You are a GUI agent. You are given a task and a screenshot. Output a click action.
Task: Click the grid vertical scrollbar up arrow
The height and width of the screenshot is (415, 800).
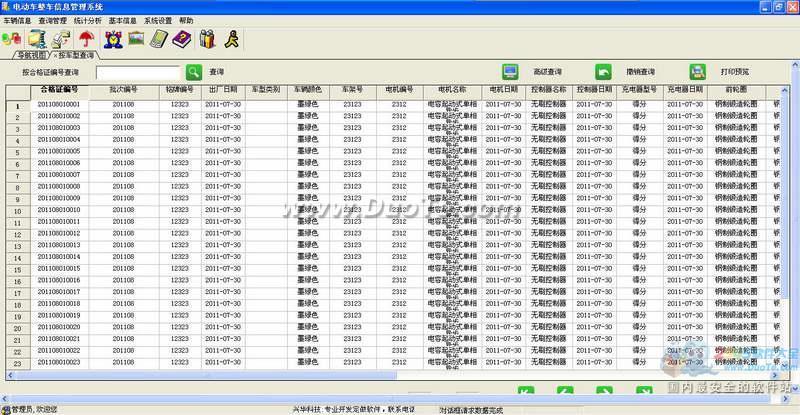coord(785,90)
